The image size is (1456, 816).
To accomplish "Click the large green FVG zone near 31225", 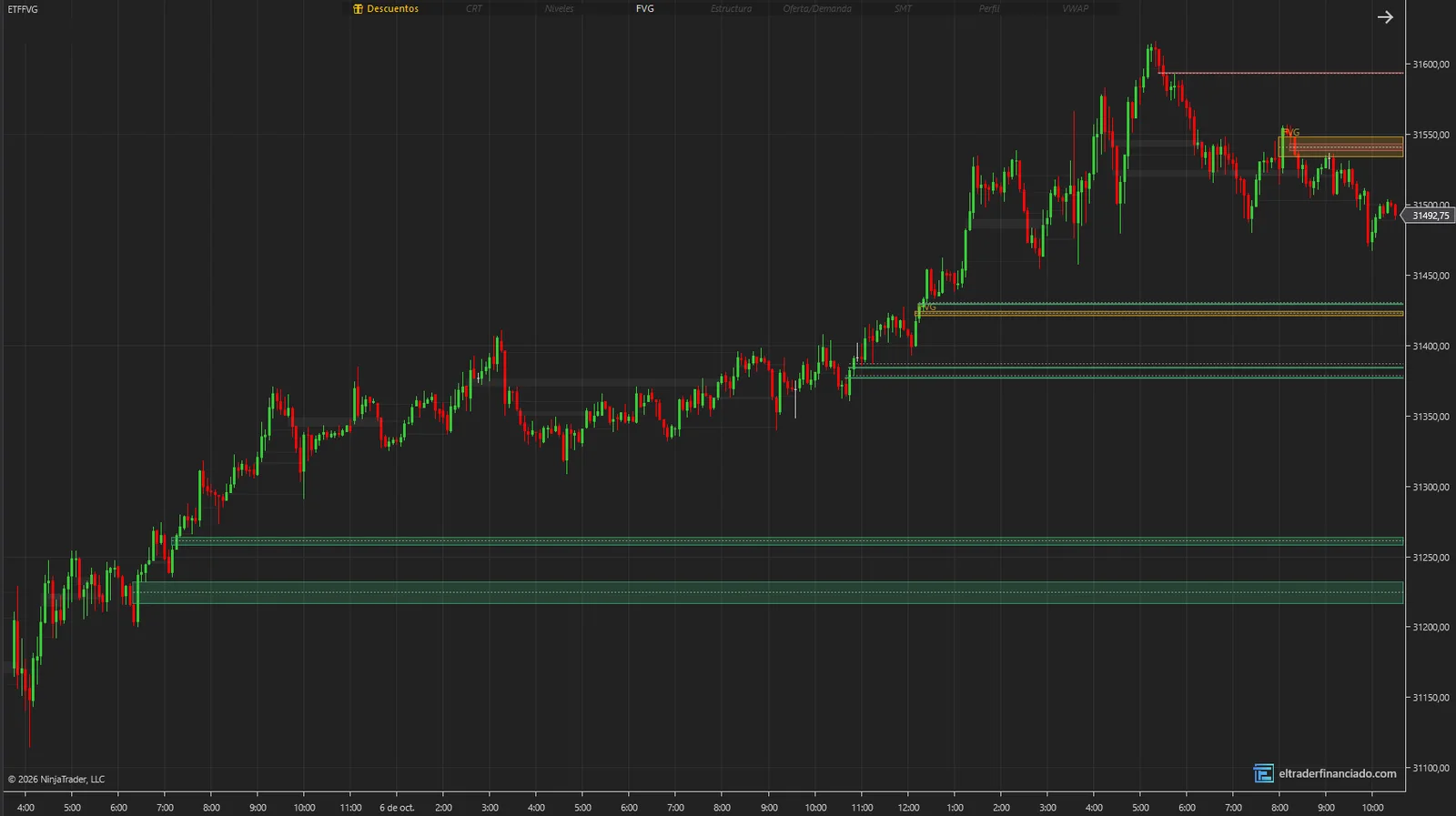I will (x=769, y=592).
